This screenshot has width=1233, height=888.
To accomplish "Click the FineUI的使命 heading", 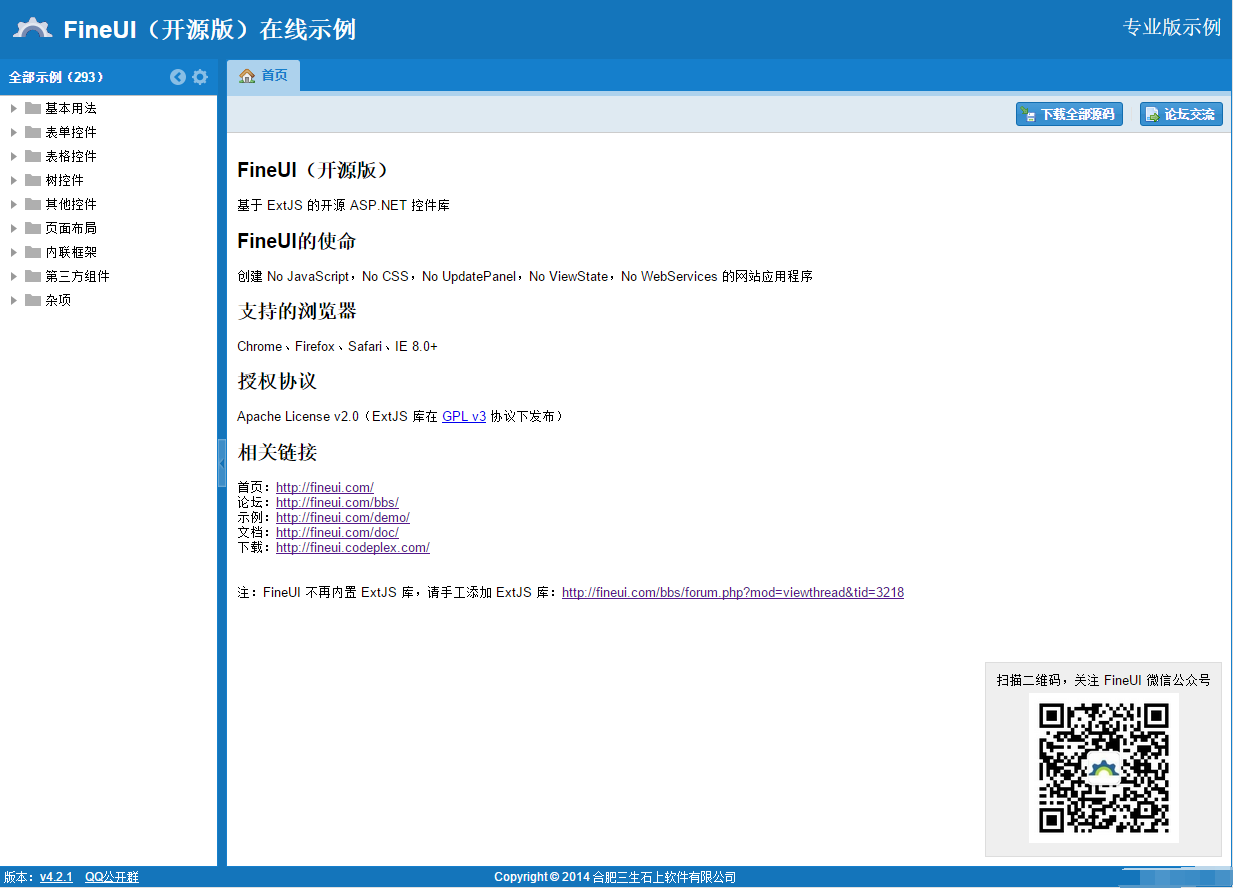I will pos(297,241).
